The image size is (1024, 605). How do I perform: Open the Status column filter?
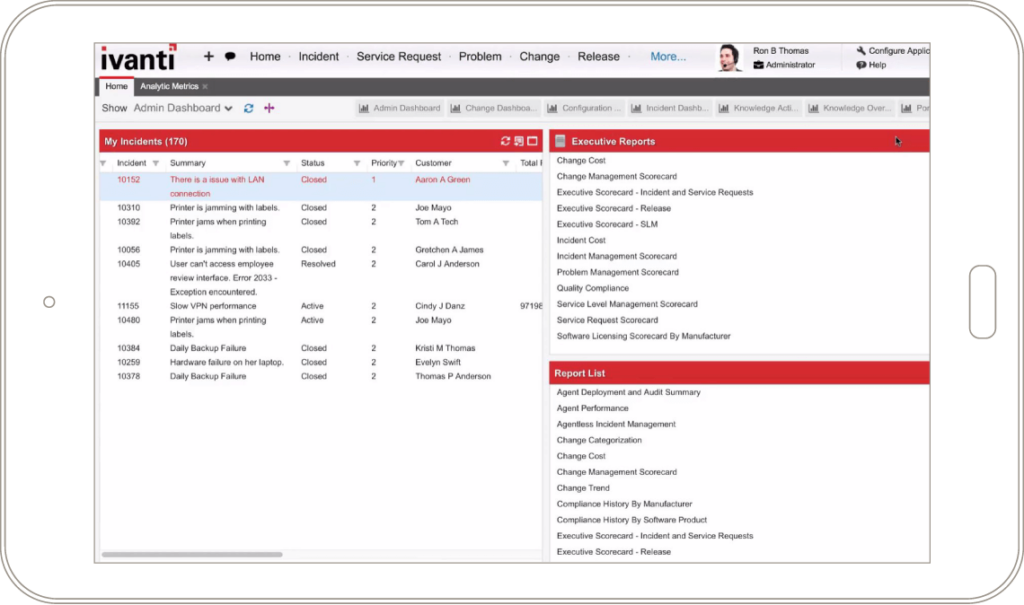(357, 163)
